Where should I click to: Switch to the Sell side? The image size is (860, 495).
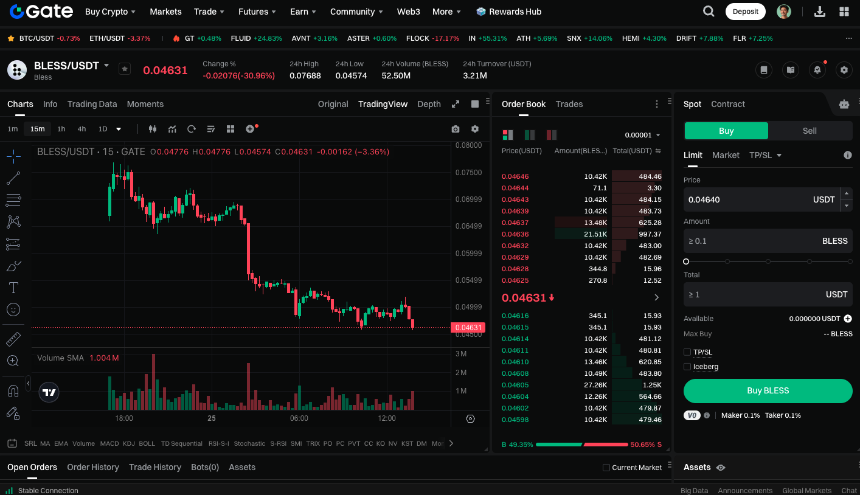click(x=810, y=131)
